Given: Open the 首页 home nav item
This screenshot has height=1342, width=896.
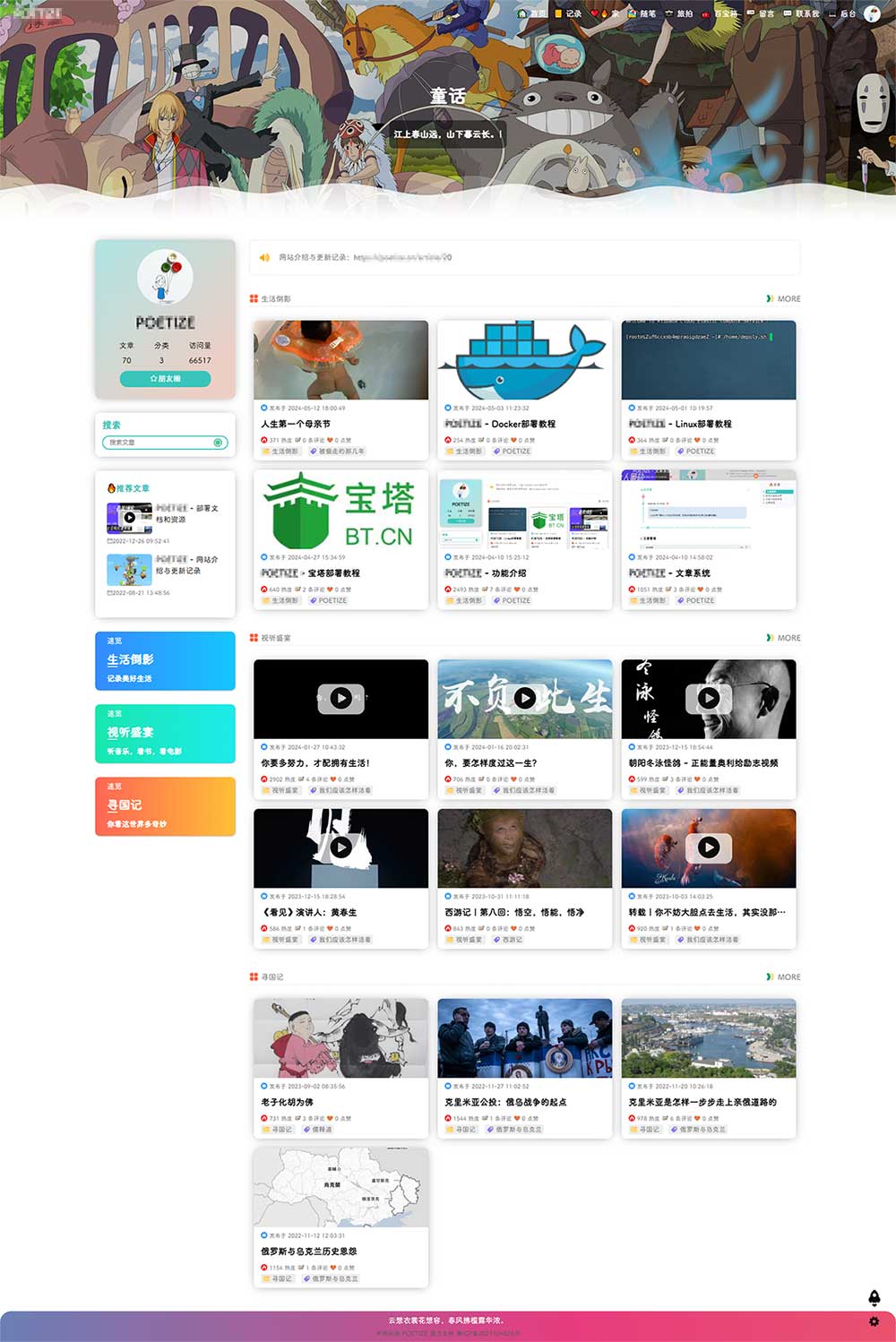Looking at the screenshot, I should pyautogui.click(x=532, y=13).
